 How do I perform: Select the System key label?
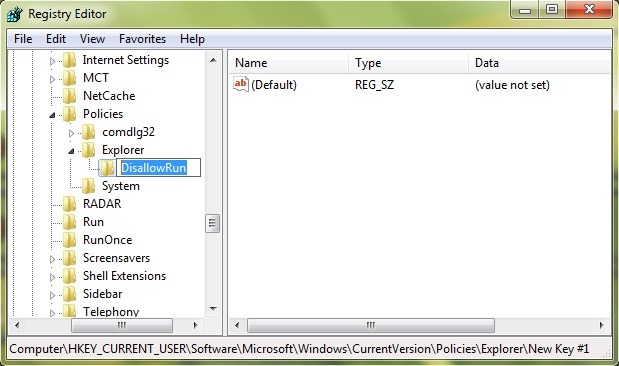point(121,186)
